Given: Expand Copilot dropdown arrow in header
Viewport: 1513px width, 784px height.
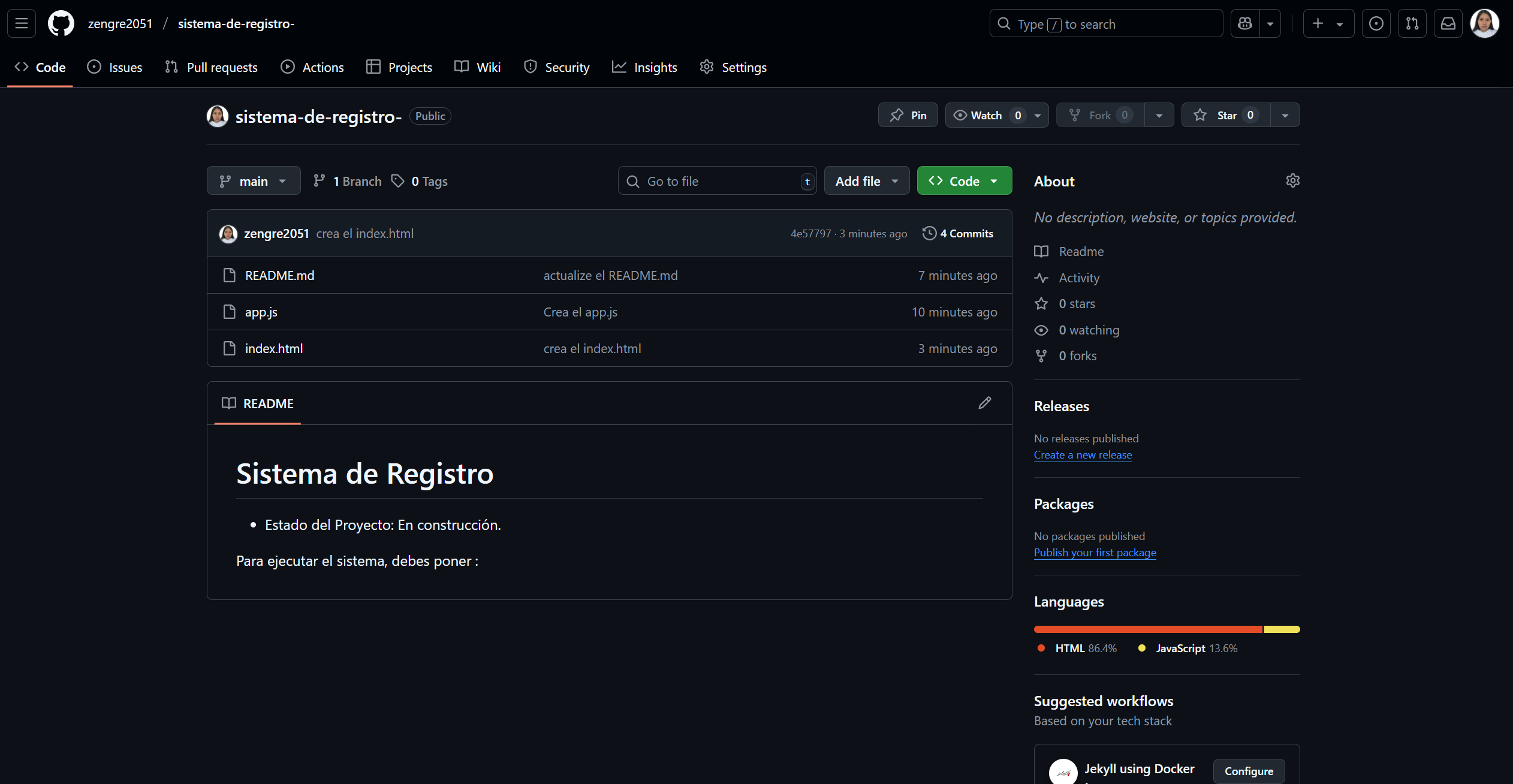Looking at the screenshot, I should coord(1270,23).
